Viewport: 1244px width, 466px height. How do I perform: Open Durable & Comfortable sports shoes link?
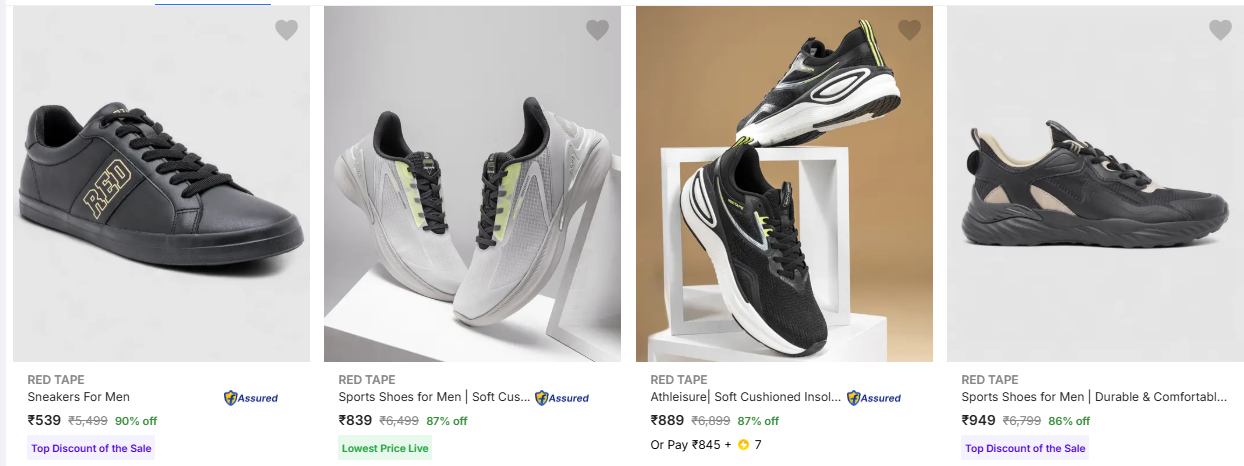coord(1094,397)
